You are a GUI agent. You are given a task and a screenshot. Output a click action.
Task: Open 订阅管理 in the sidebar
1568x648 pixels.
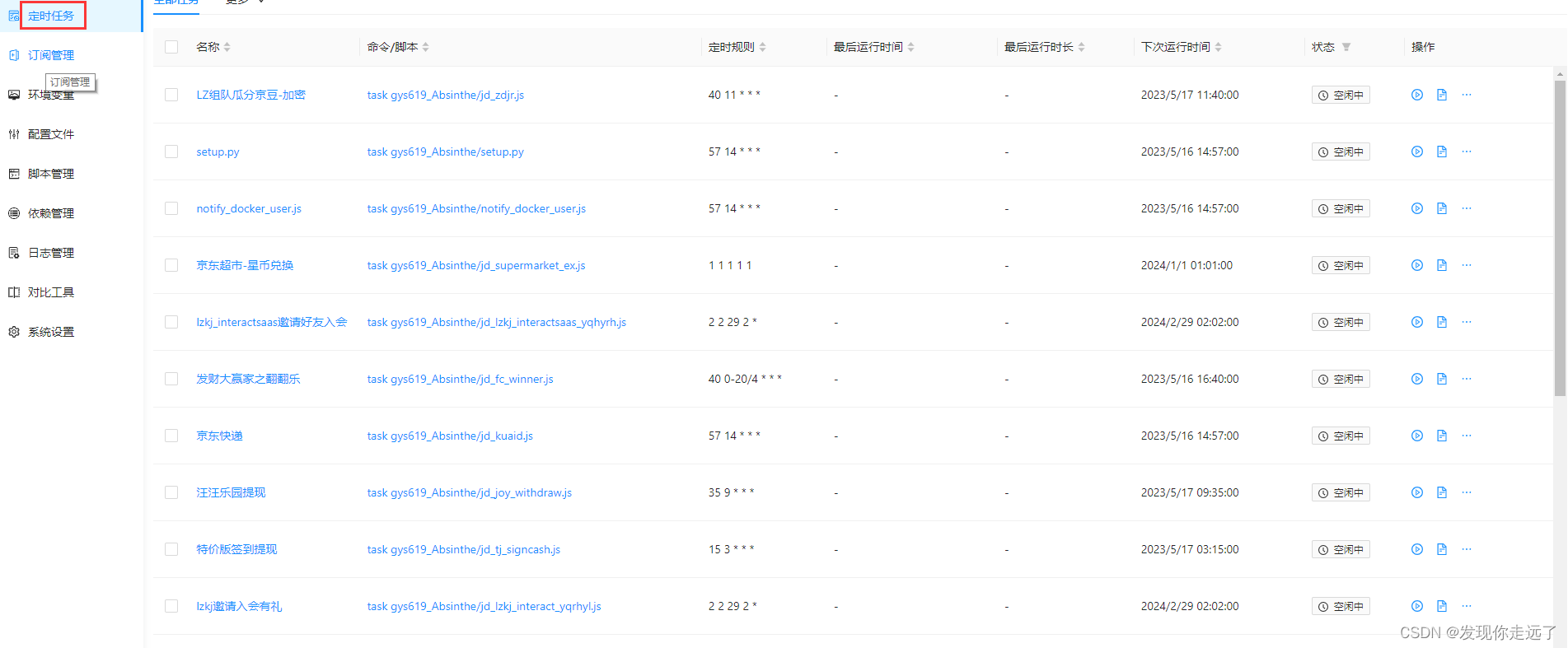pyautogui.click(x=51, y=55)
